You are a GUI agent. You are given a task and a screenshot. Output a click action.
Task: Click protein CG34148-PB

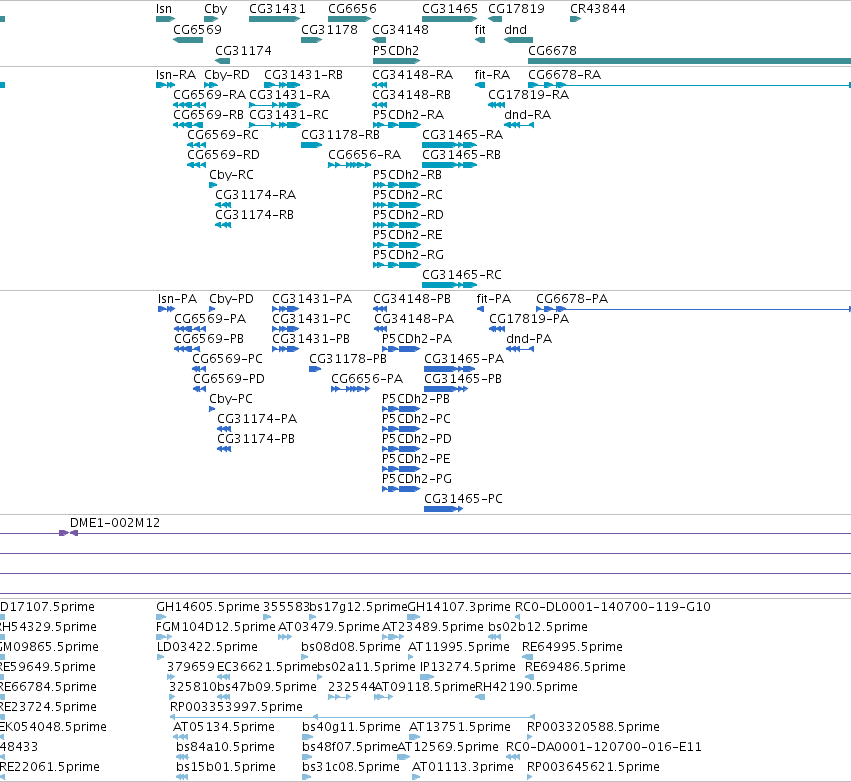(412, 298)
